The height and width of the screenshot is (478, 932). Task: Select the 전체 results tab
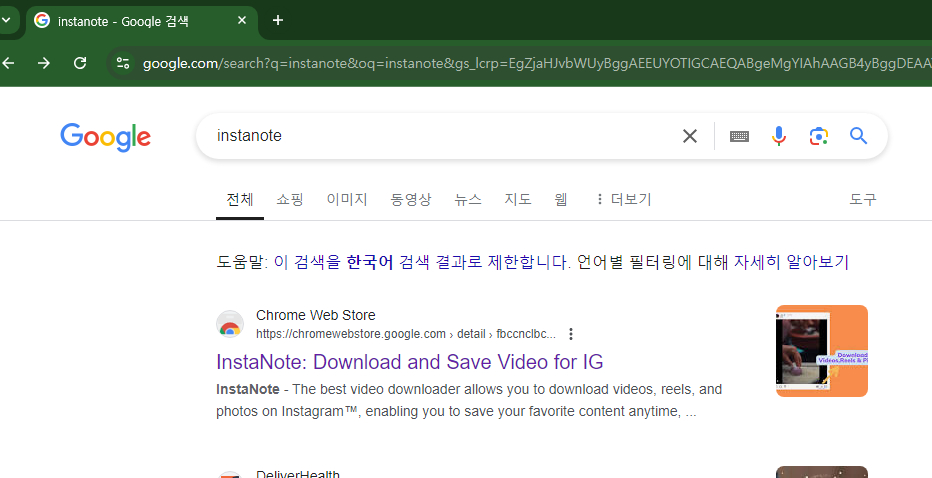(240, 200)
